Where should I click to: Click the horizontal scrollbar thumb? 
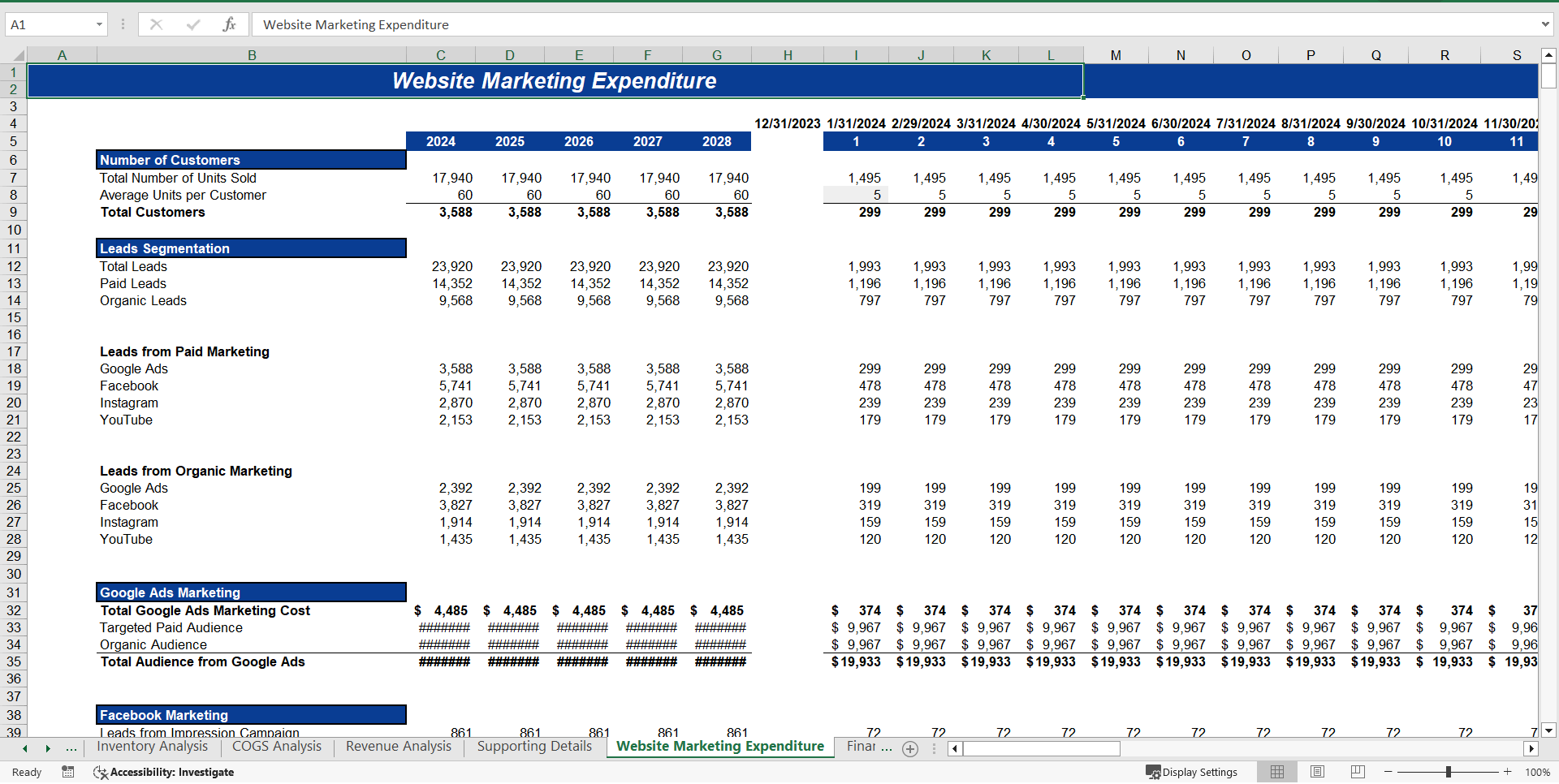[1042, 748]
